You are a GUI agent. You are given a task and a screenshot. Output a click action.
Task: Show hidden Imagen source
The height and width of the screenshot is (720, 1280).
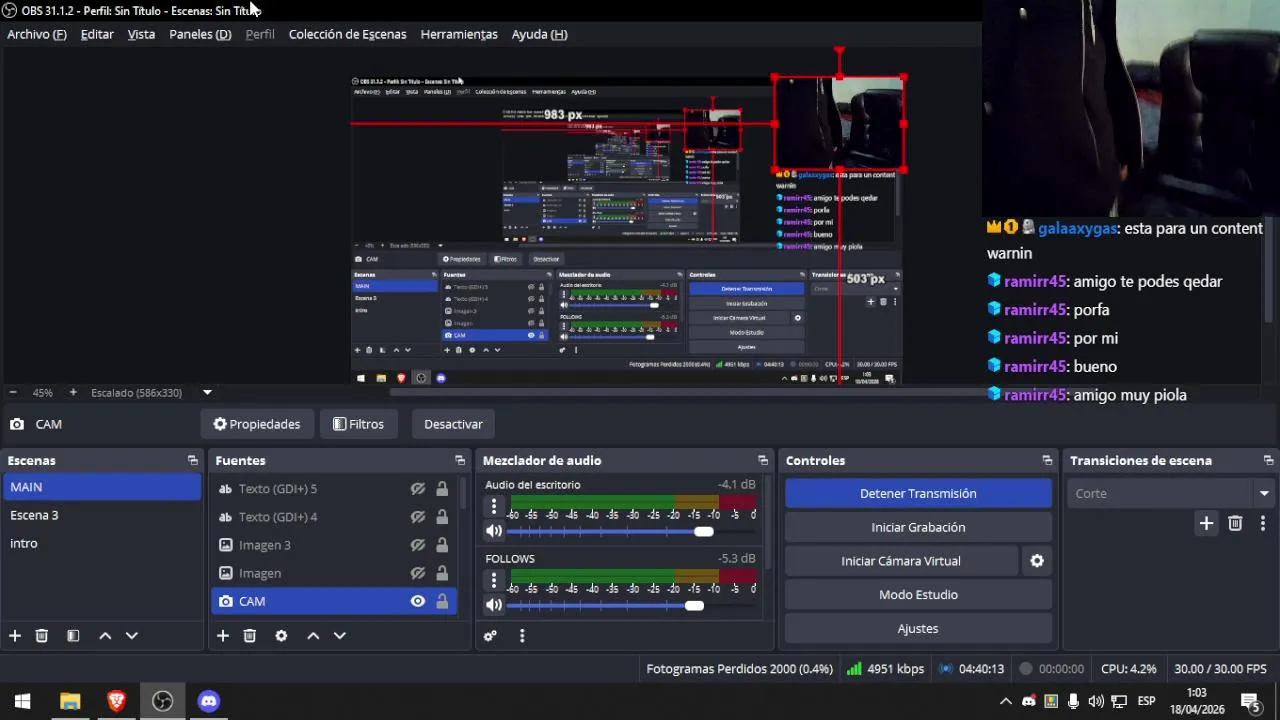pyautogui.click(x=418, y=573)
